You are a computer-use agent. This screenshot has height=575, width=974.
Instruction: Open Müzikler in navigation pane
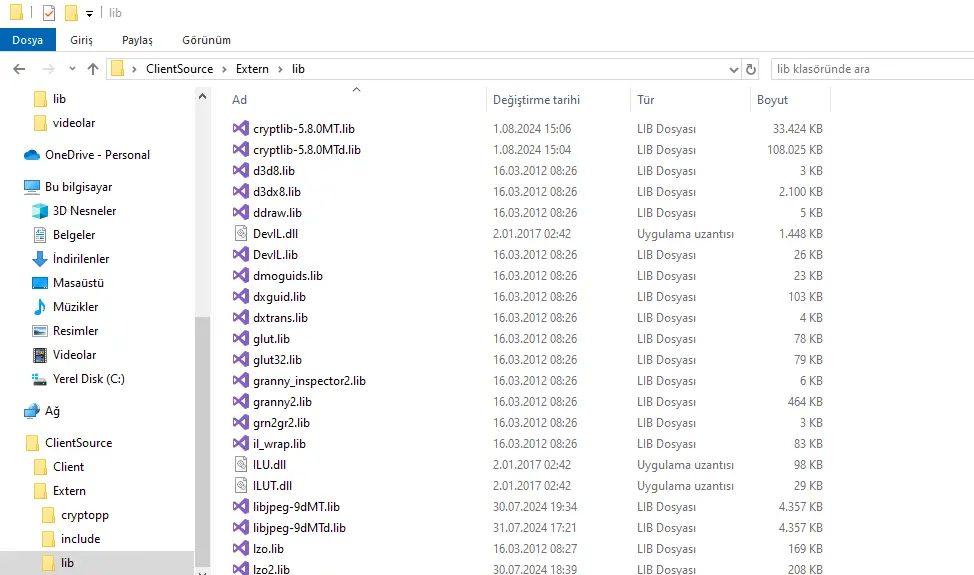(x=75, y=307)
